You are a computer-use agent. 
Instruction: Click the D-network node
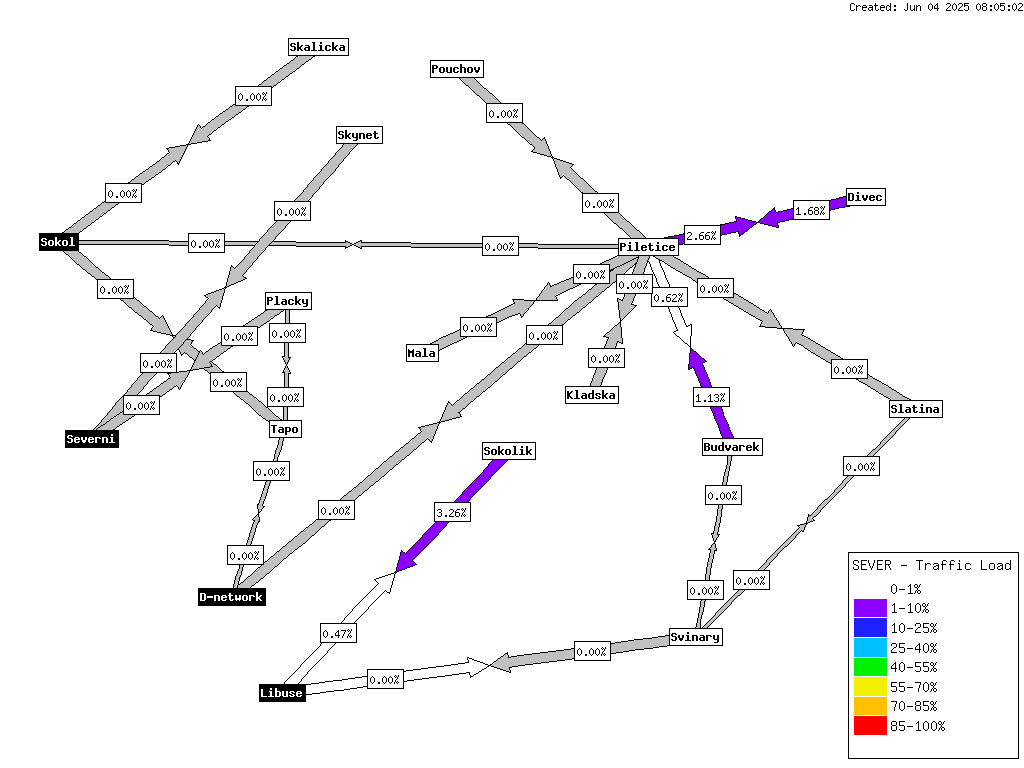232,597
